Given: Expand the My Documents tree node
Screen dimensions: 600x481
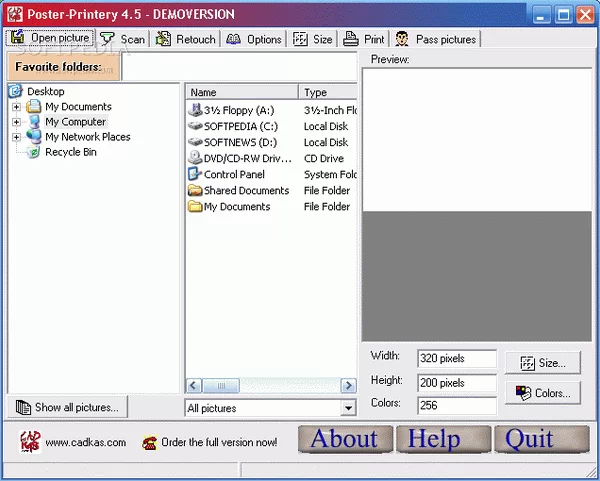Looking at the screenshot, I should 16,107.
